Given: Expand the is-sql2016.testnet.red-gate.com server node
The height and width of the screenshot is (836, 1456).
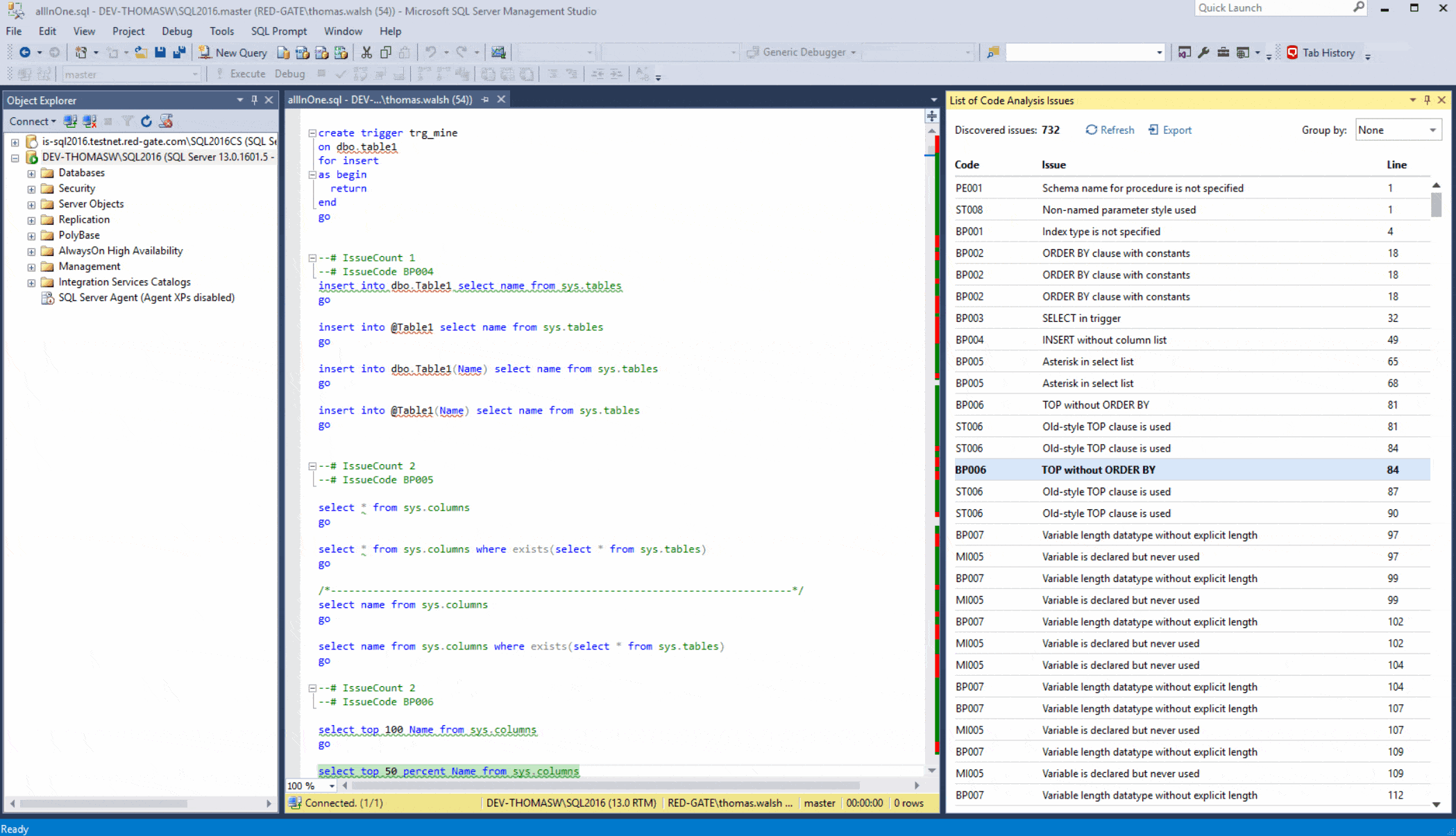Looking at the screenshot, I should click(15, 142).
